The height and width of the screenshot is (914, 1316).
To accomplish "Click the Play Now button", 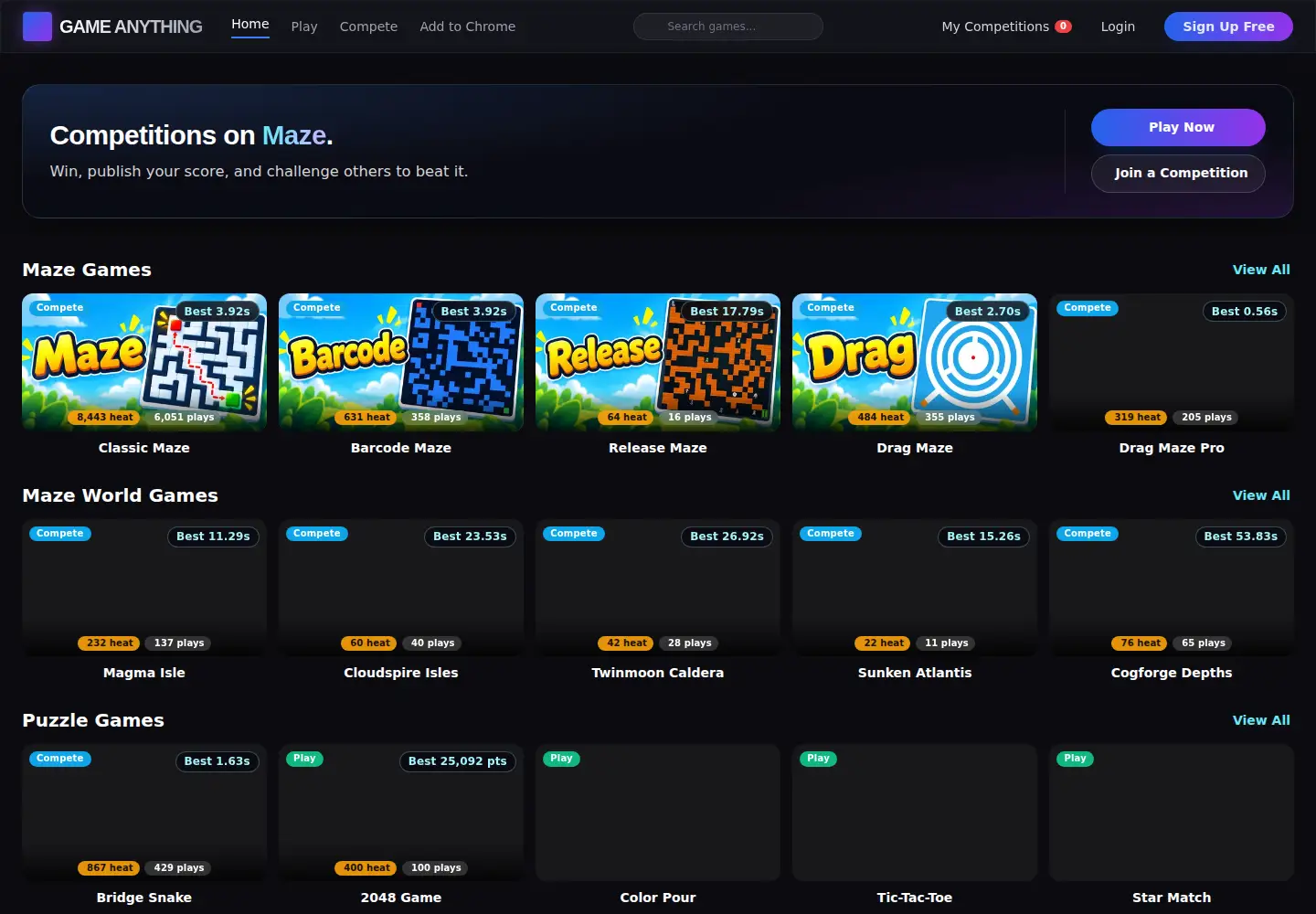I will (x=1178, y=127).
